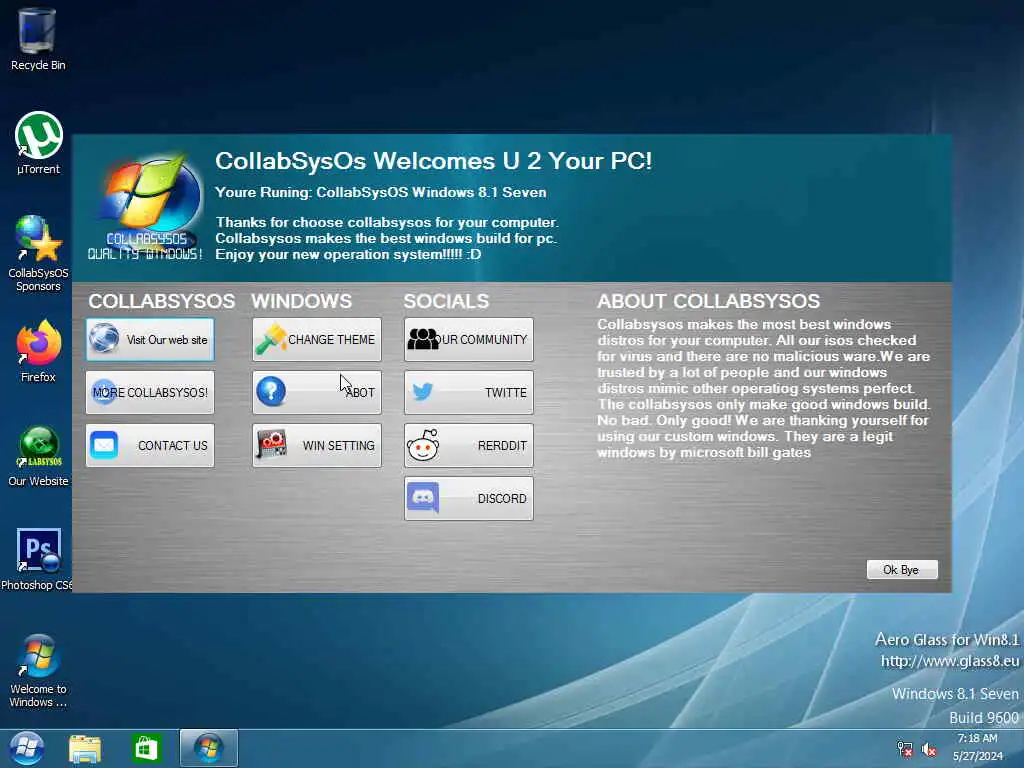Click the CollabSysOS Windows logo image
The image size is (1024, 768).
pos(148,206)
